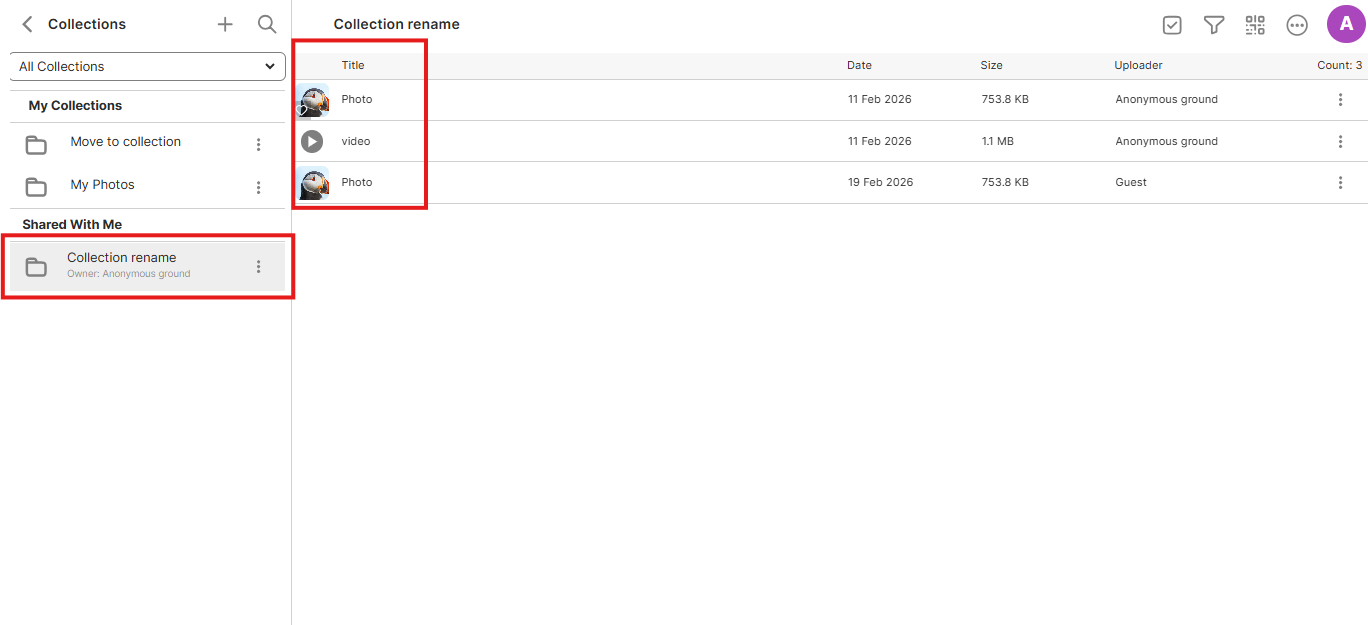
Task: Open options for Move to collection
Action: (258, 144)
